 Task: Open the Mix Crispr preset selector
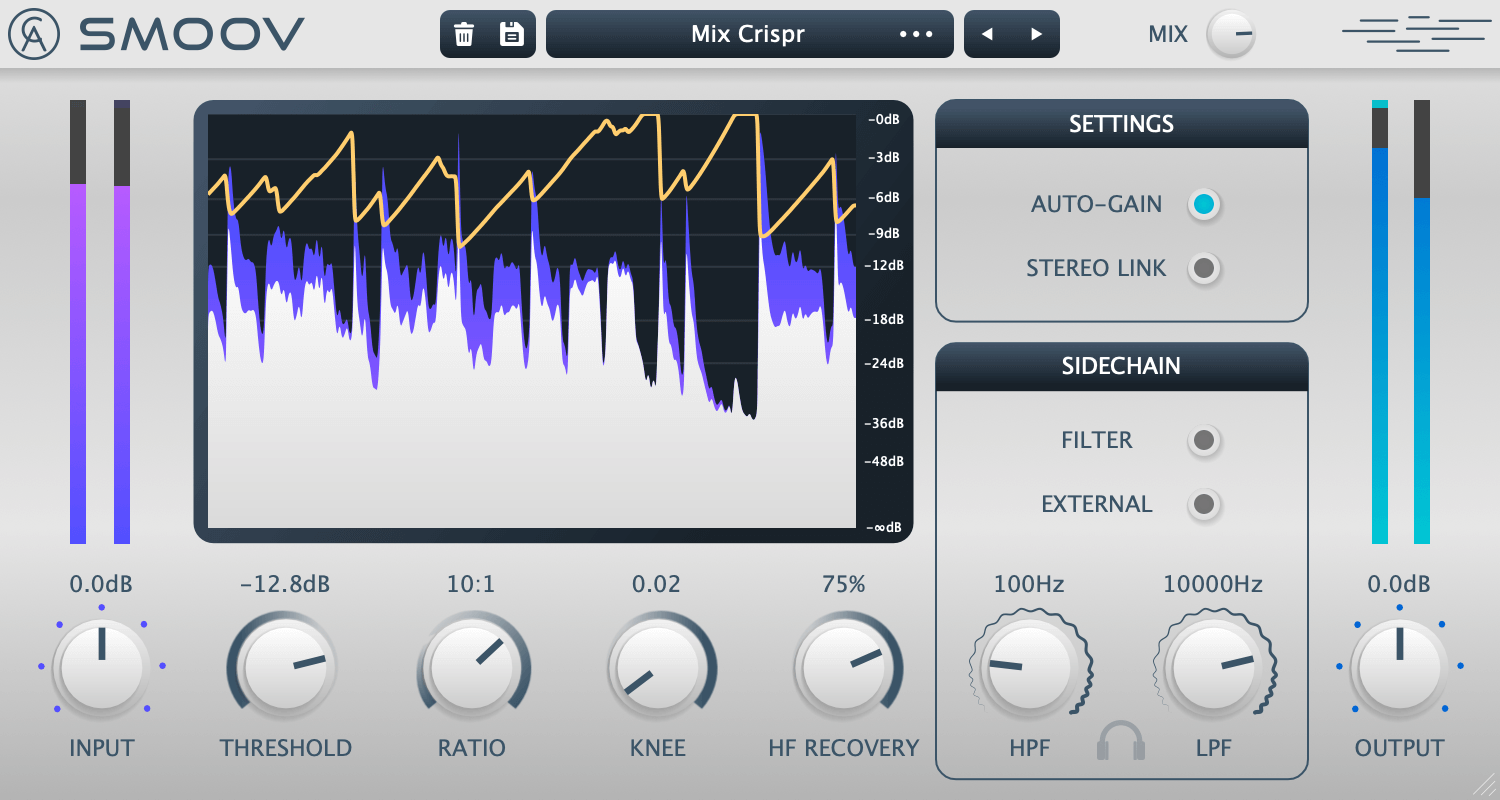point(747,33)
